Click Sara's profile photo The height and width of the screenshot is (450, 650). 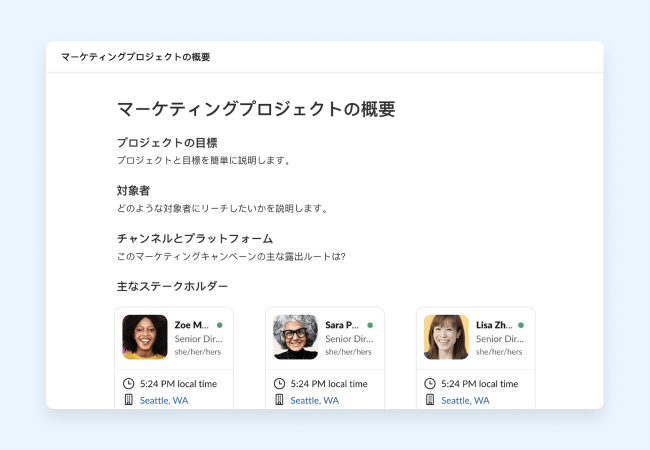pos(295,337)
